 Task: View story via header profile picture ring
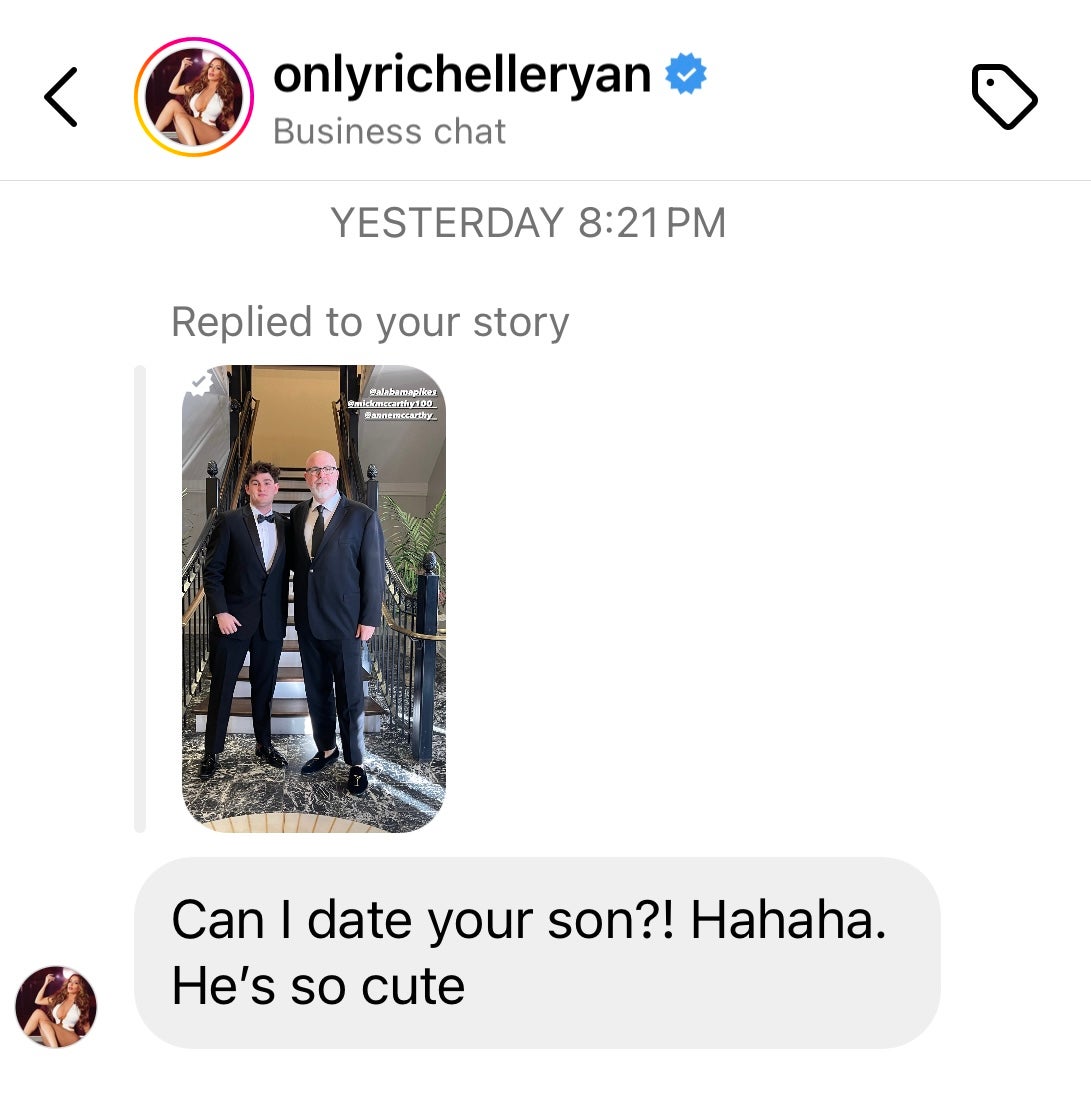(x=194, y=97)
